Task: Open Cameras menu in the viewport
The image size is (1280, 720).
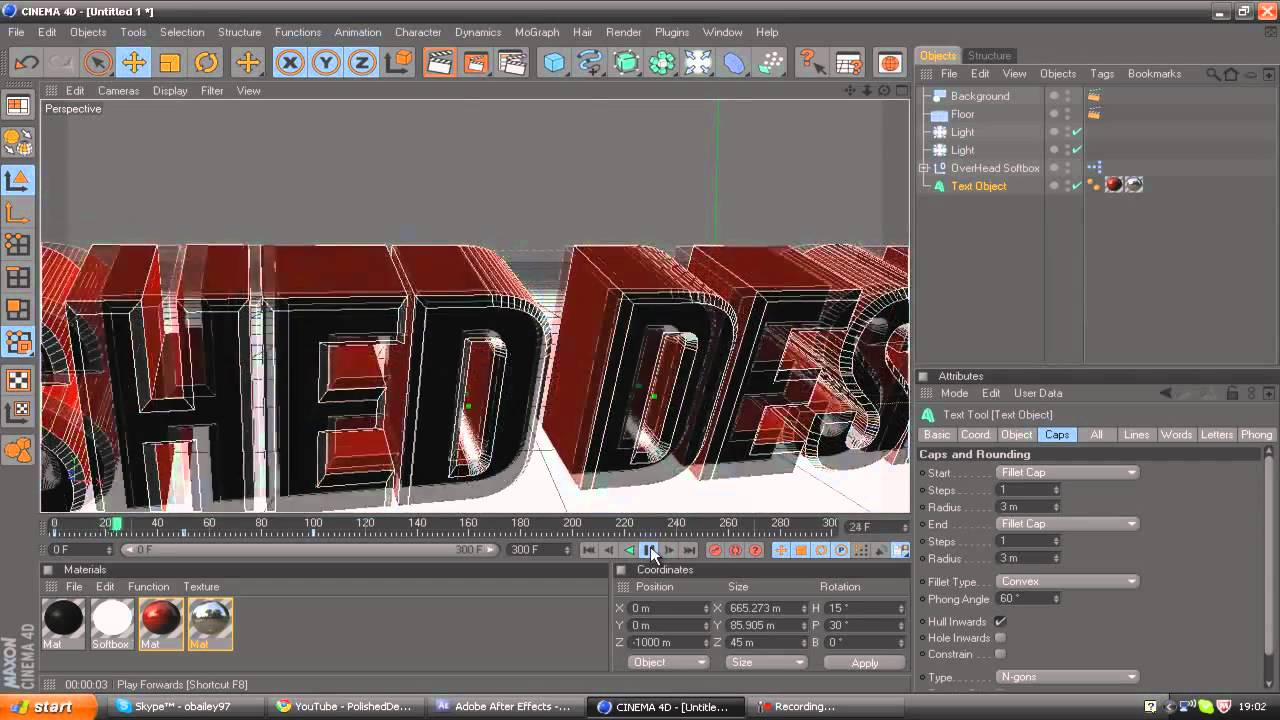Action: tap(118, 90)
